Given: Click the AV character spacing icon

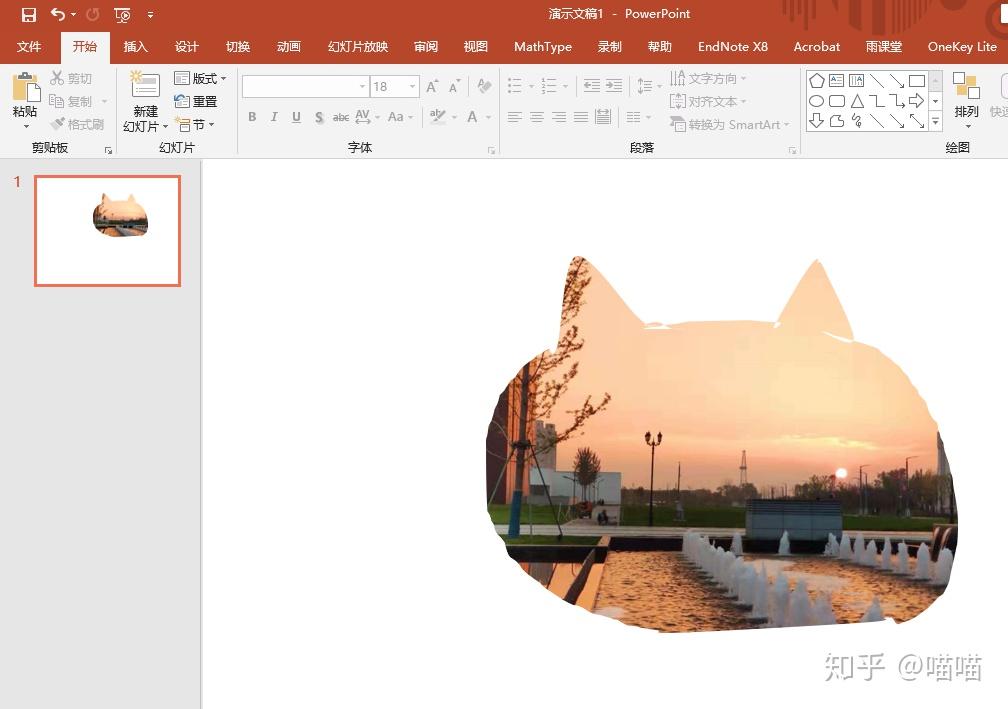Looking at the screenshot, I should [363, 116].
